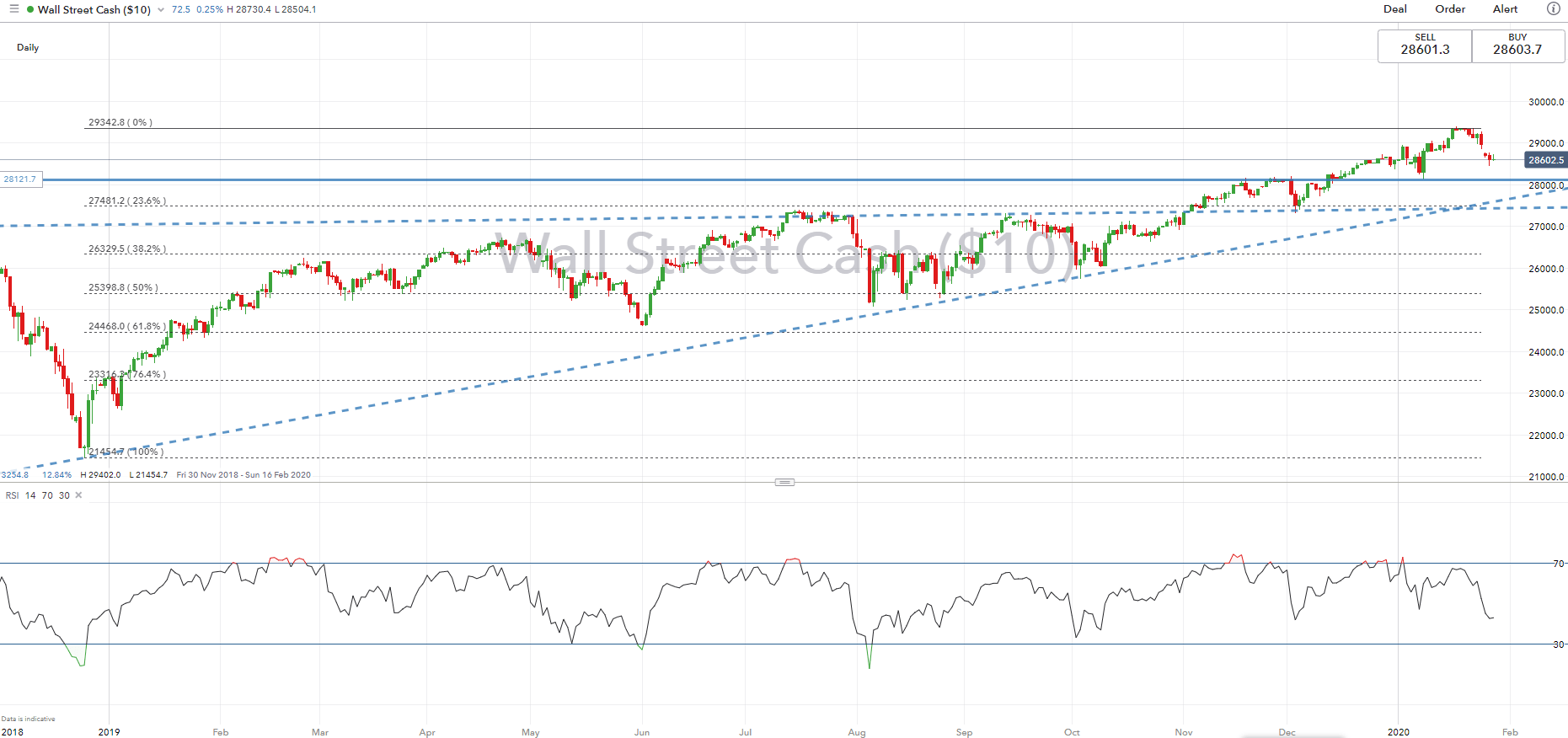This screenshot has width=1568, height=738.
Task: Click the info icon at top right
Action: point(1553,9)
